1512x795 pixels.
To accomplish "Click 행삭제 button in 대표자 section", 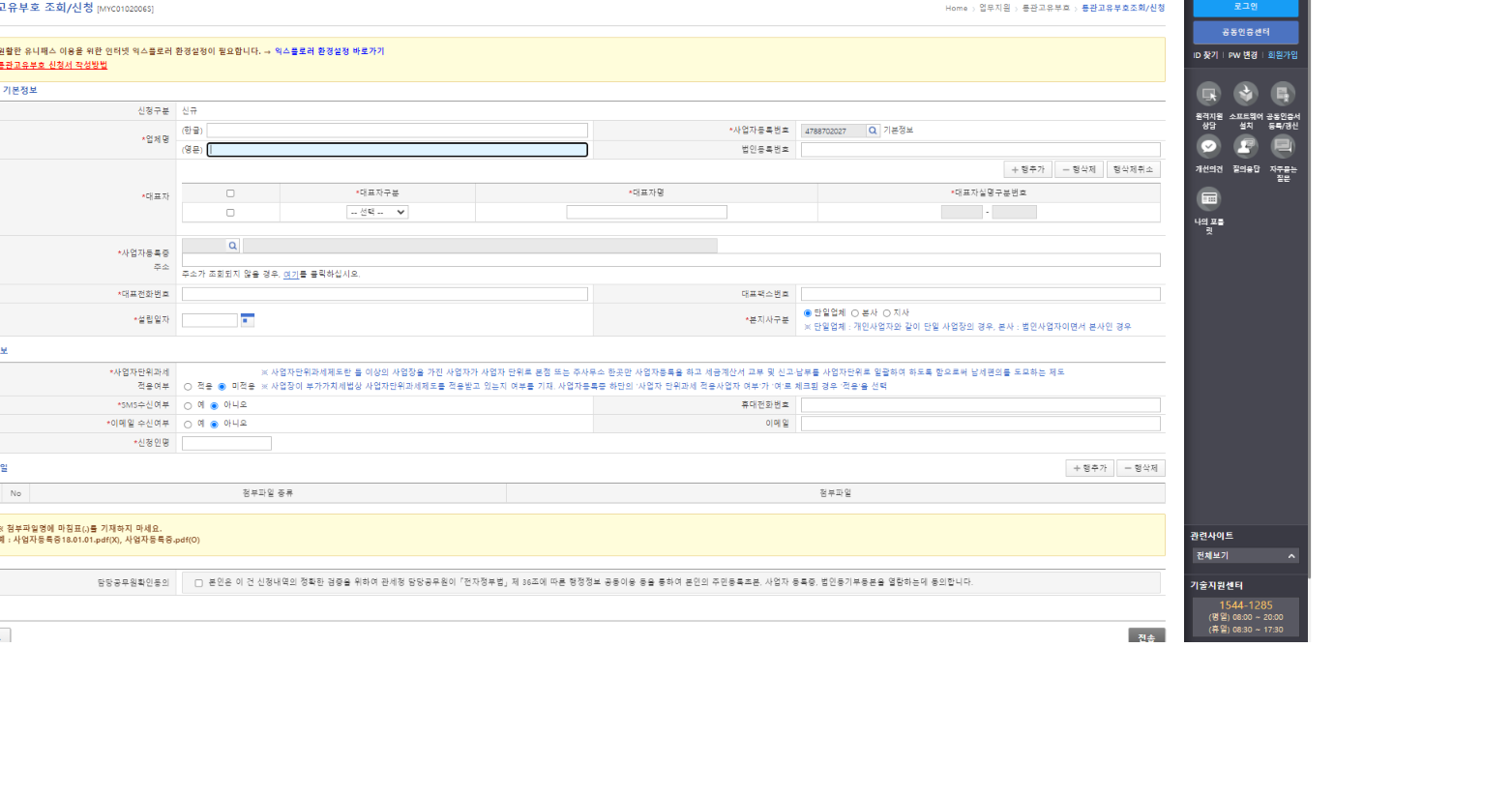I will [1079, 169].
